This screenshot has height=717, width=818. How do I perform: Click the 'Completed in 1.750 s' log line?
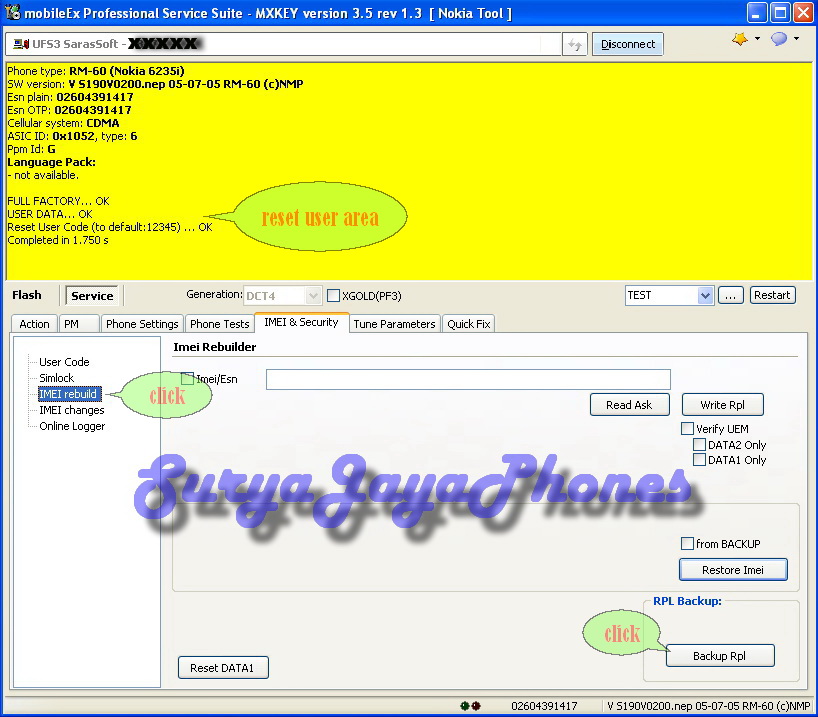pos(58,240)
